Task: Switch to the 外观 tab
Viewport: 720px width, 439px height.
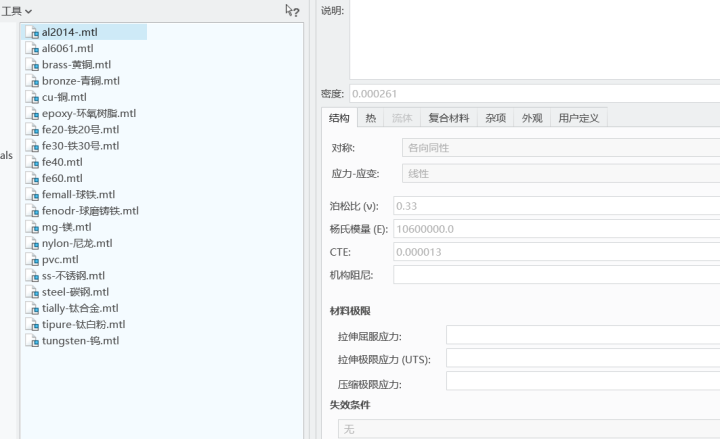Action: [531, 118]
